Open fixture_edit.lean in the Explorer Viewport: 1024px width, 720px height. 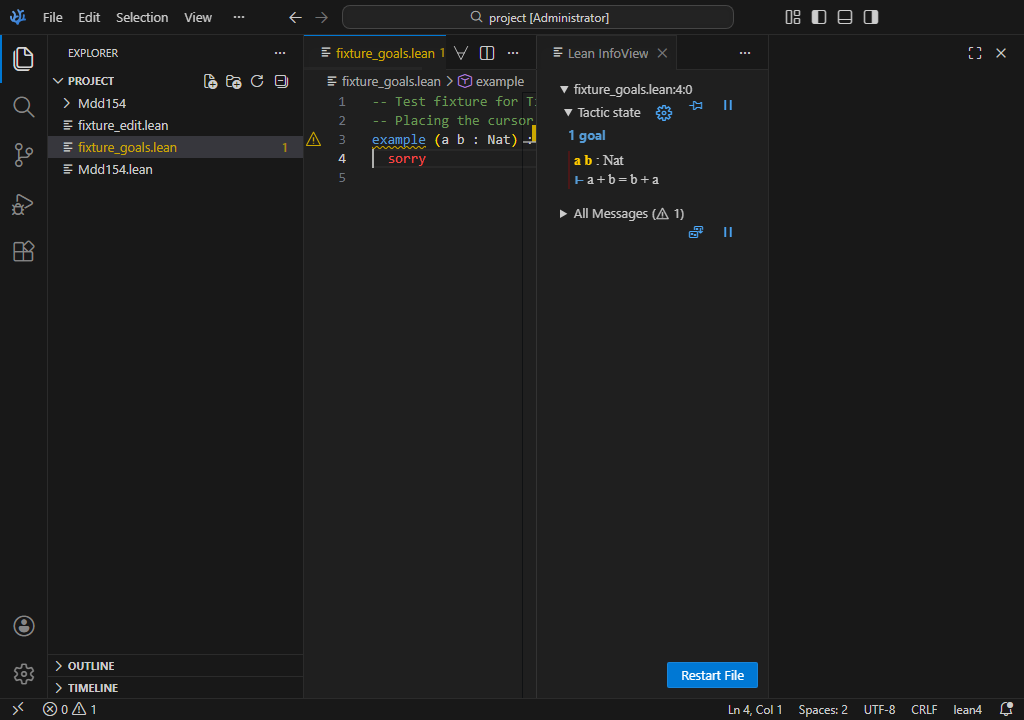tap(122, 125)
